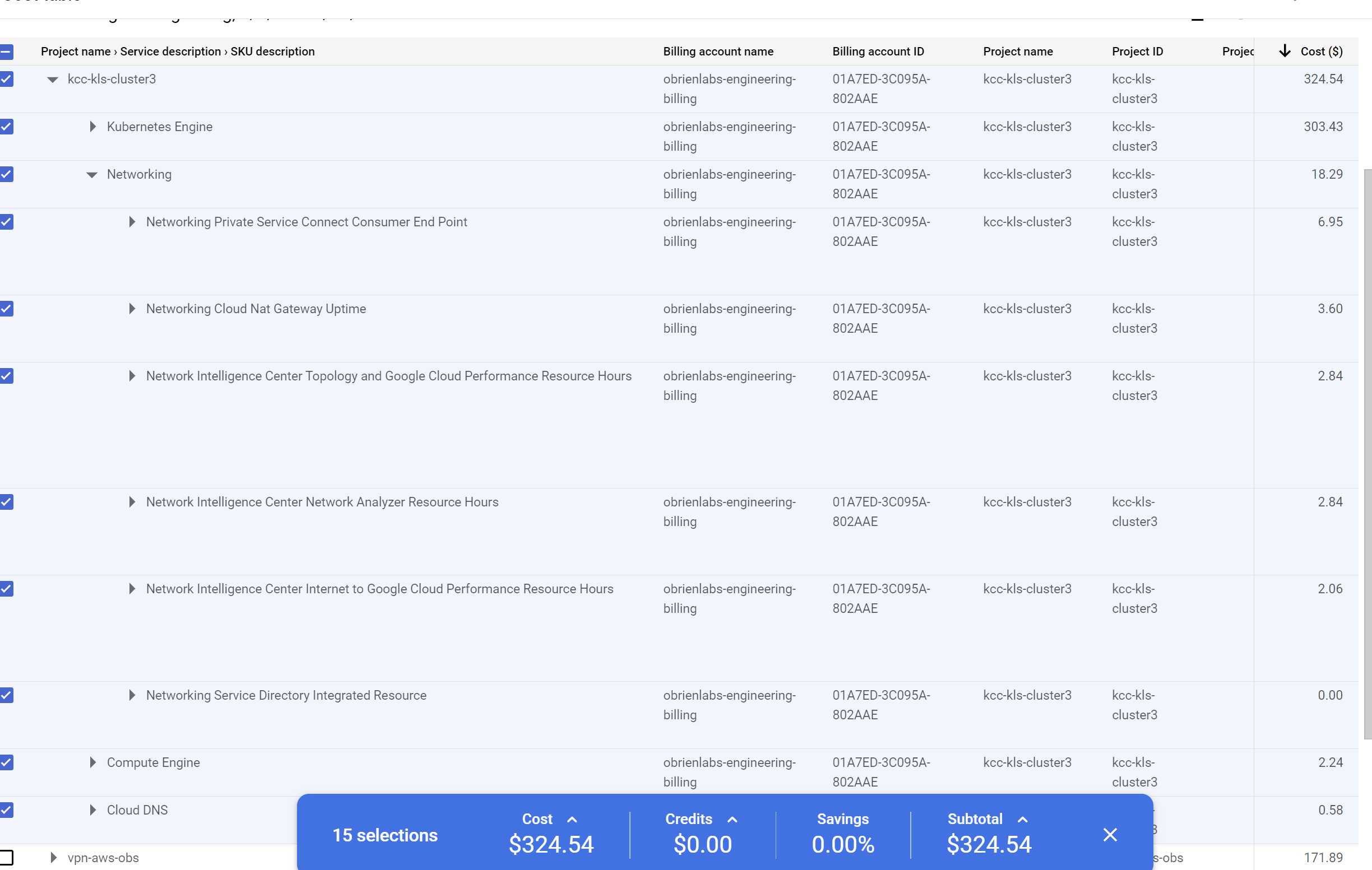
Task: Collapse the Credits figure using its chevron icon
Action: pyautogui.click(x=732, y=820)
